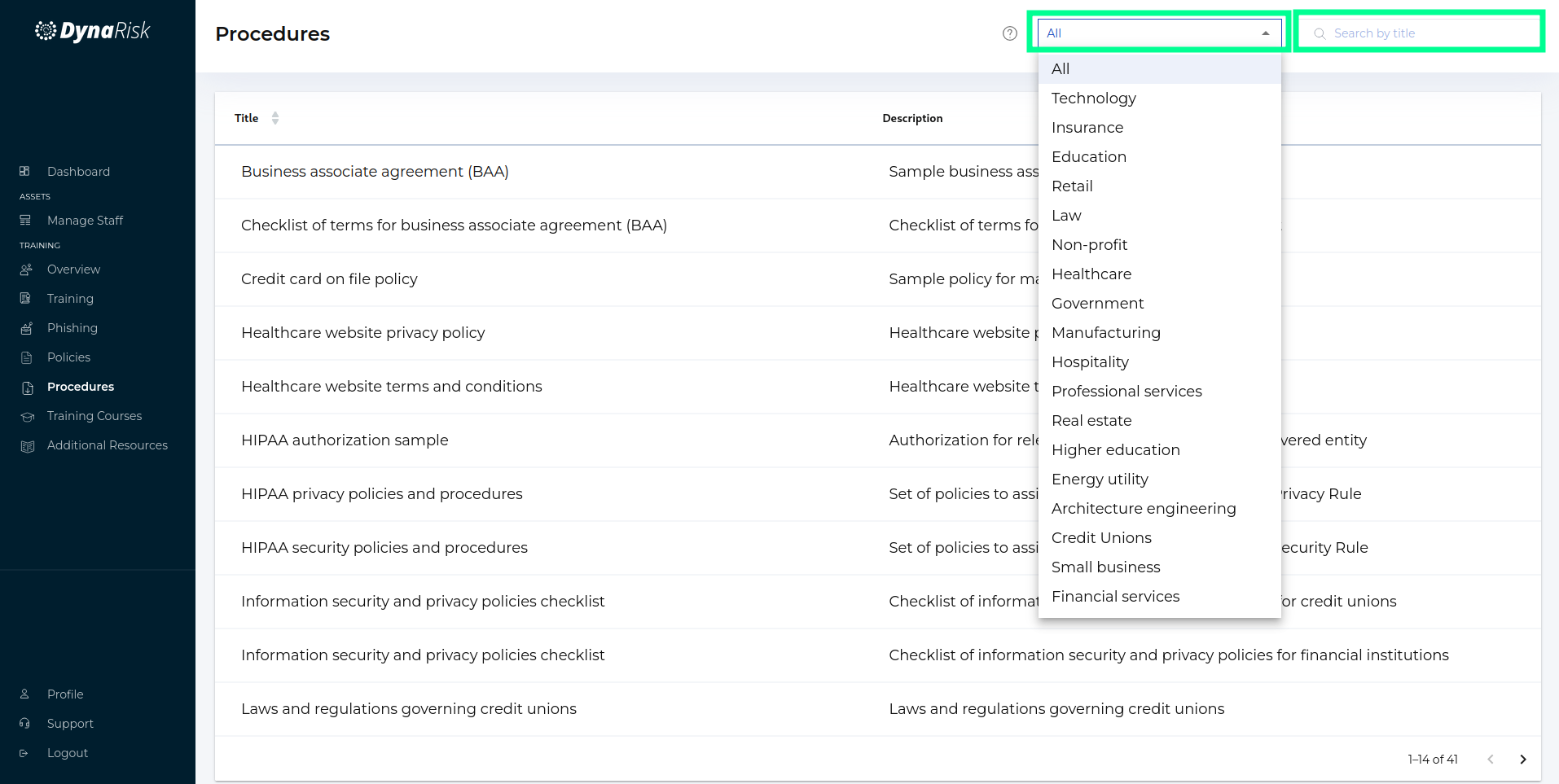
Task: Choose Architecture engineering from the list
Action: tap(1160, 509)
